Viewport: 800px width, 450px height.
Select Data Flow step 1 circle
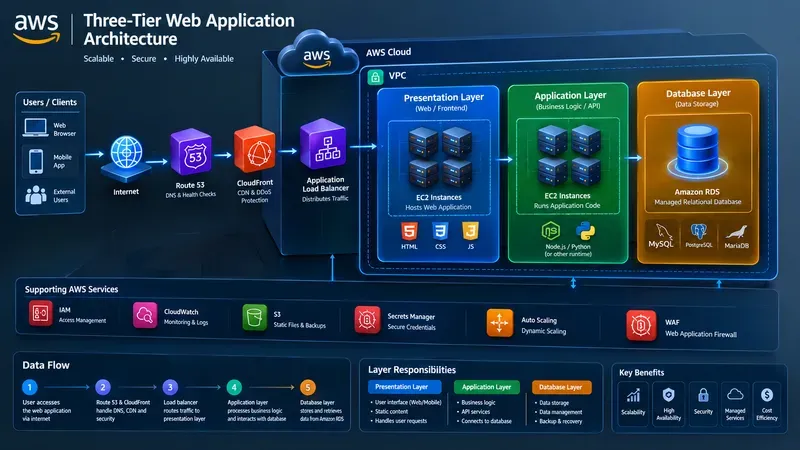[x=30, y=387]
